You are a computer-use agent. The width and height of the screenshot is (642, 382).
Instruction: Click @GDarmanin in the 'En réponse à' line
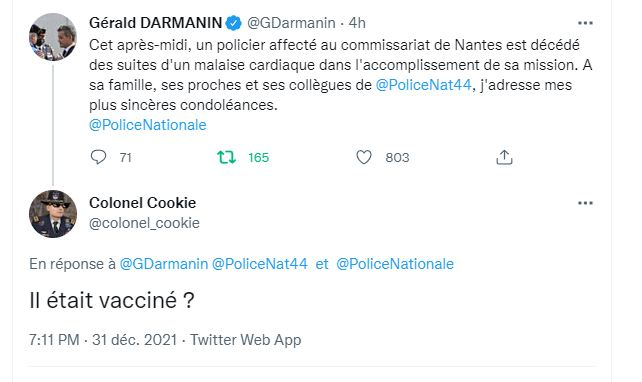(x=164, y=264)
